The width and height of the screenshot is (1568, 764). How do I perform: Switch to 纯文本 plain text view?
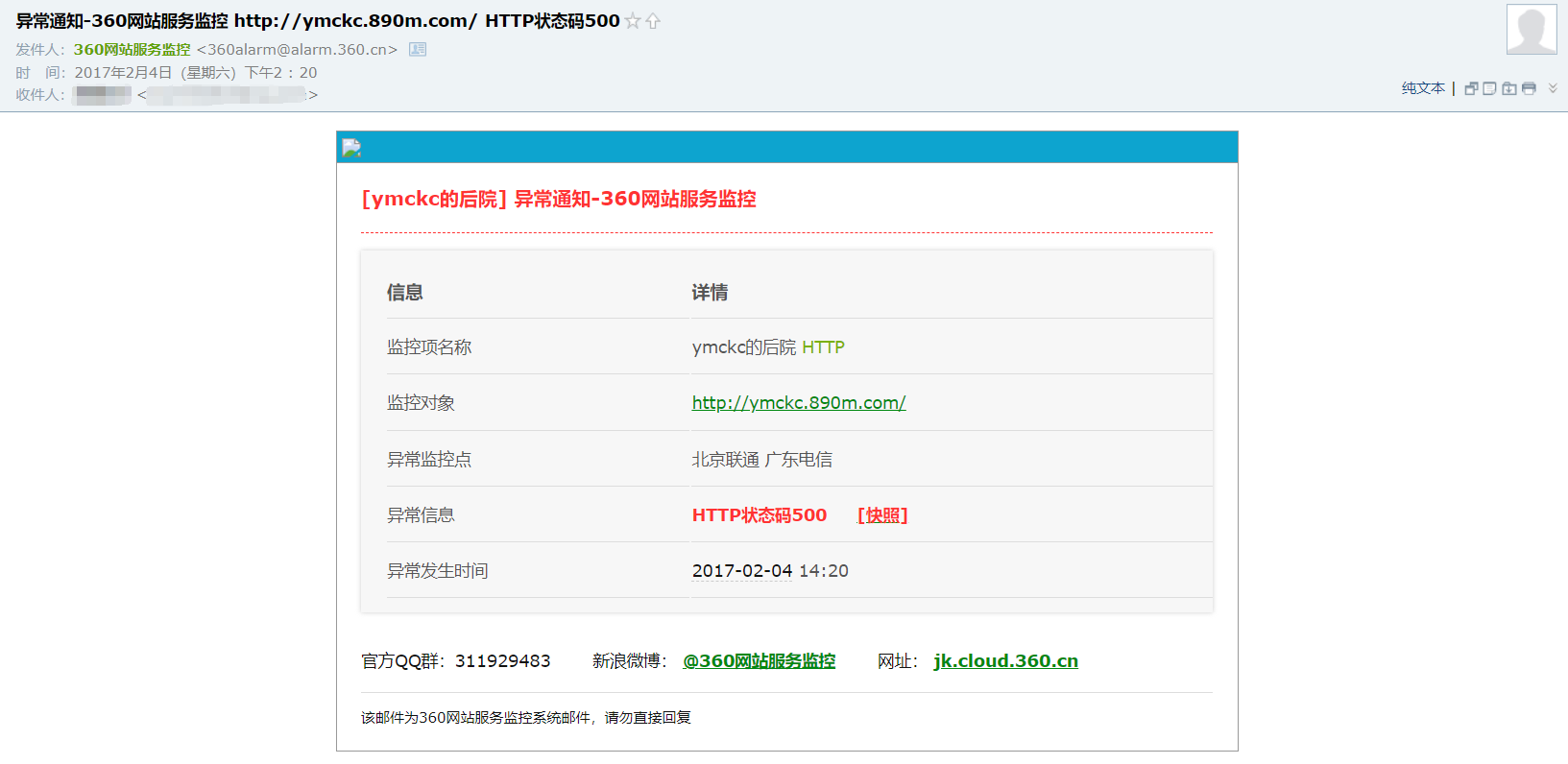point(1423,88)
